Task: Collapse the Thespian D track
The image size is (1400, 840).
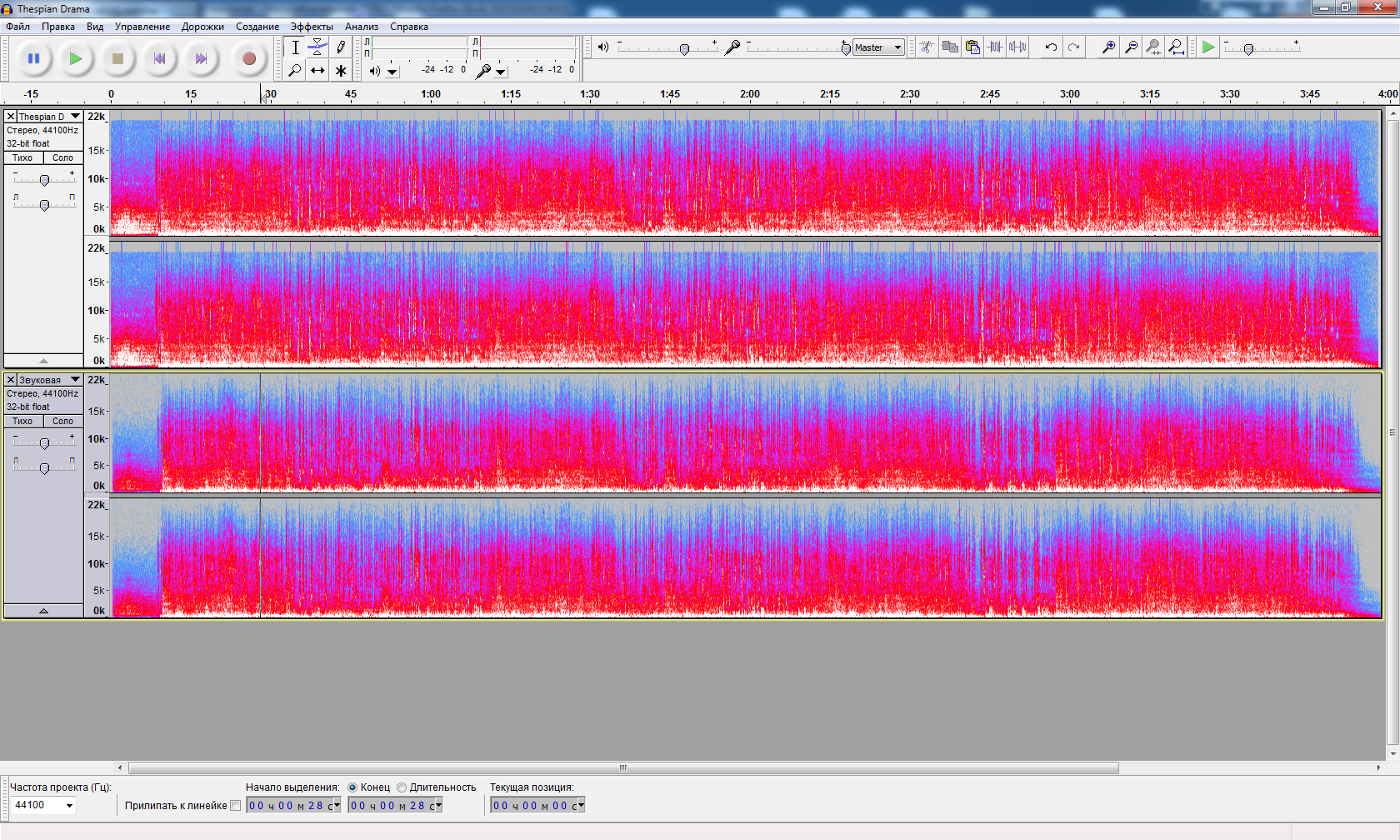Action: 43,360
